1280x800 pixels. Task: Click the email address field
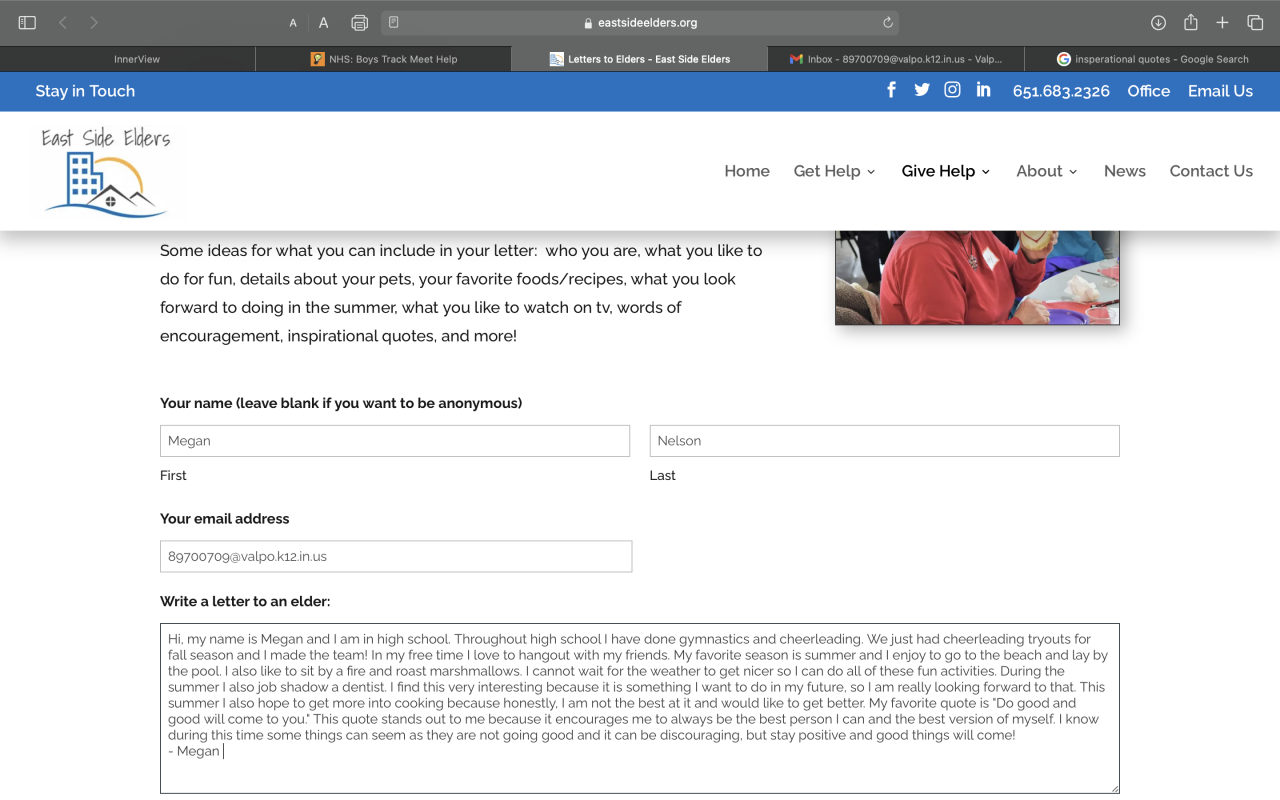[x=396, y=556]
